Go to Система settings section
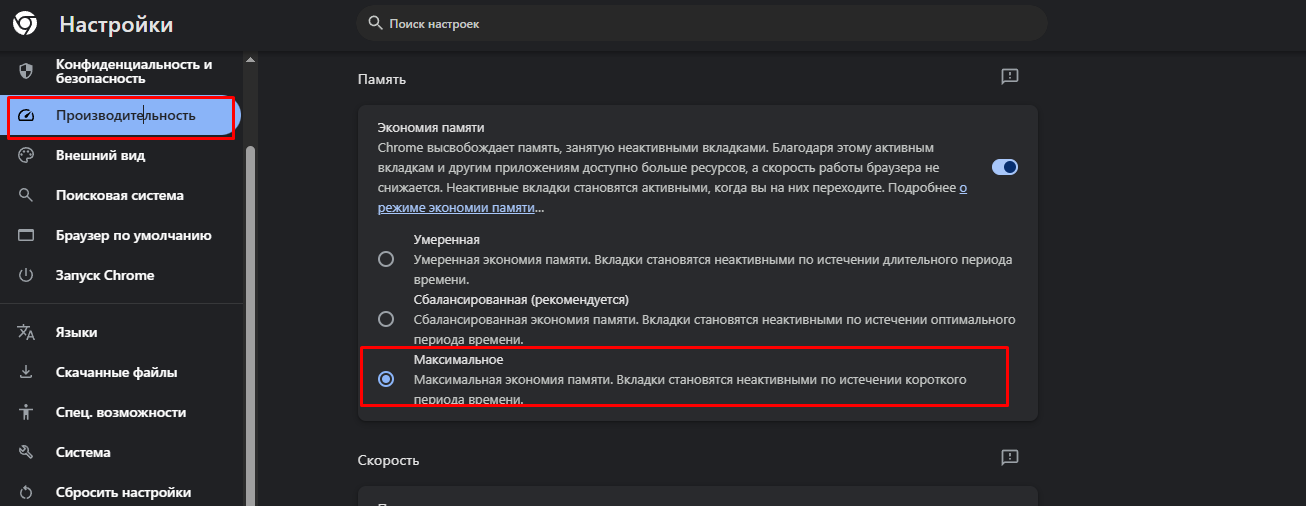The image size is (1306, 506). click(x=83, y=452)
